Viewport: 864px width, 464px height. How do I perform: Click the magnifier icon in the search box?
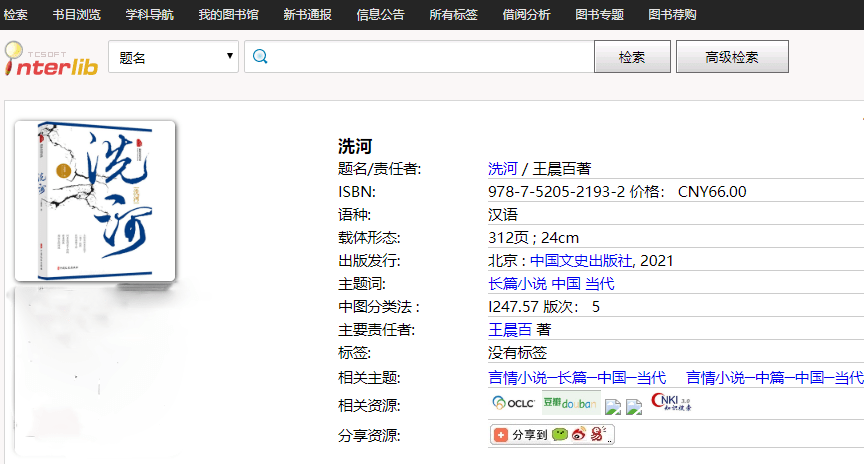260,57
